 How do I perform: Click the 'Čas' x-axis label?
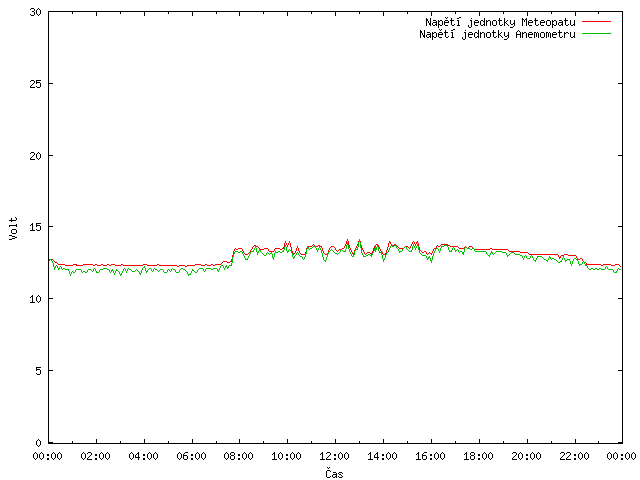[x=334, y=473]
